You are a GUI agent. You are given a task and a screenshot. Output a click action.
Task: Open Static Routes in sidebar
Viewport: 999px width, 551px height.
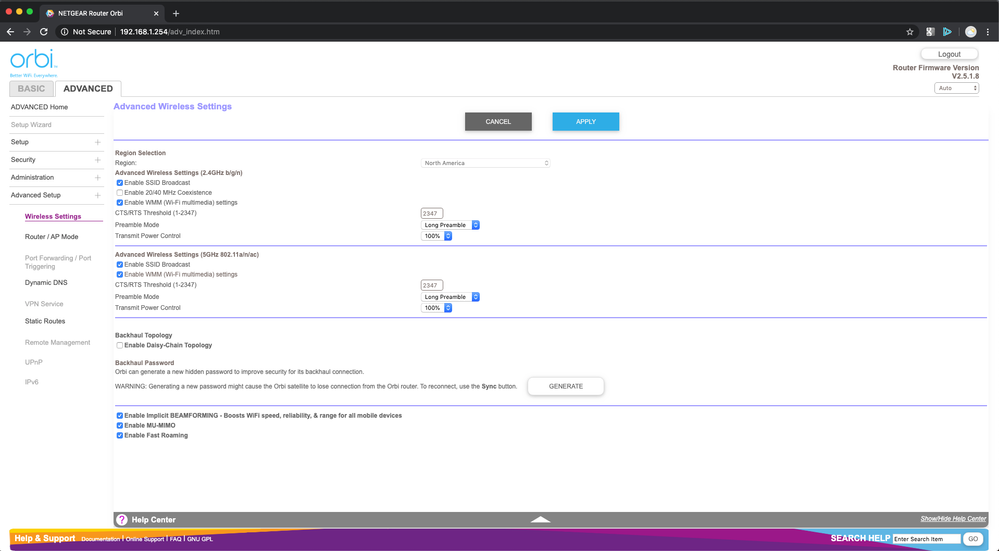45,321
